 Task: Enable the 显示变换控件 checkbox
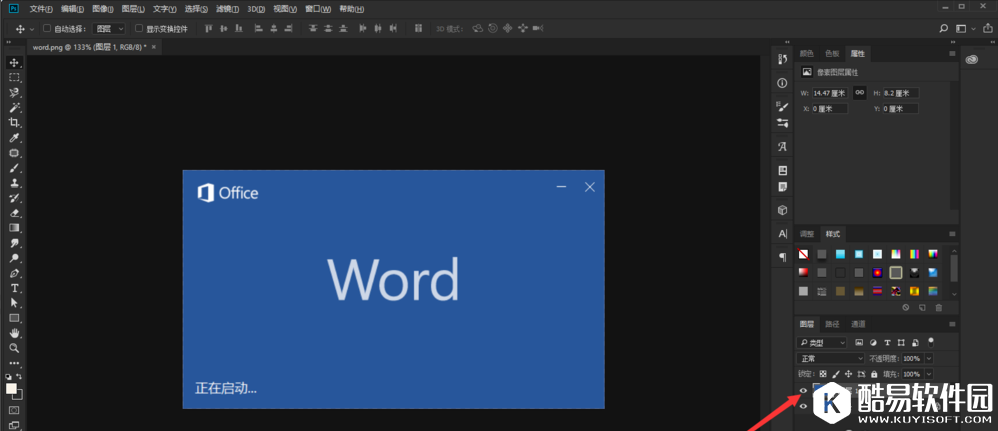pos(138,29)
